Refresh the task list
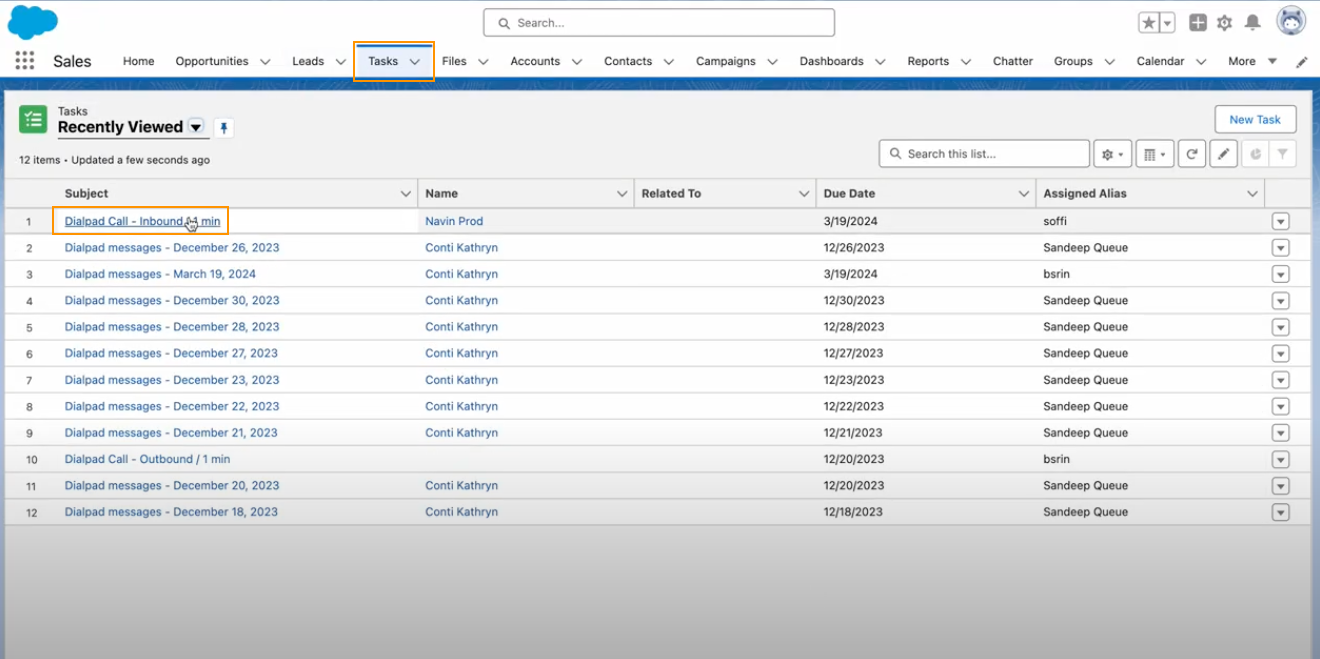Viewport: 1320px width, 659px height. coord(1191,154)
